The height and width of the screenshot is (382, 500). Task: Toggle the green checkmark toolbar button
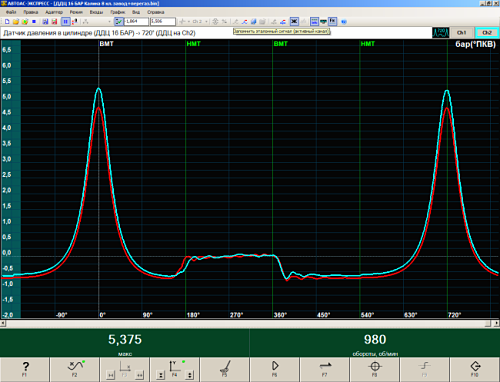(118, 22)
